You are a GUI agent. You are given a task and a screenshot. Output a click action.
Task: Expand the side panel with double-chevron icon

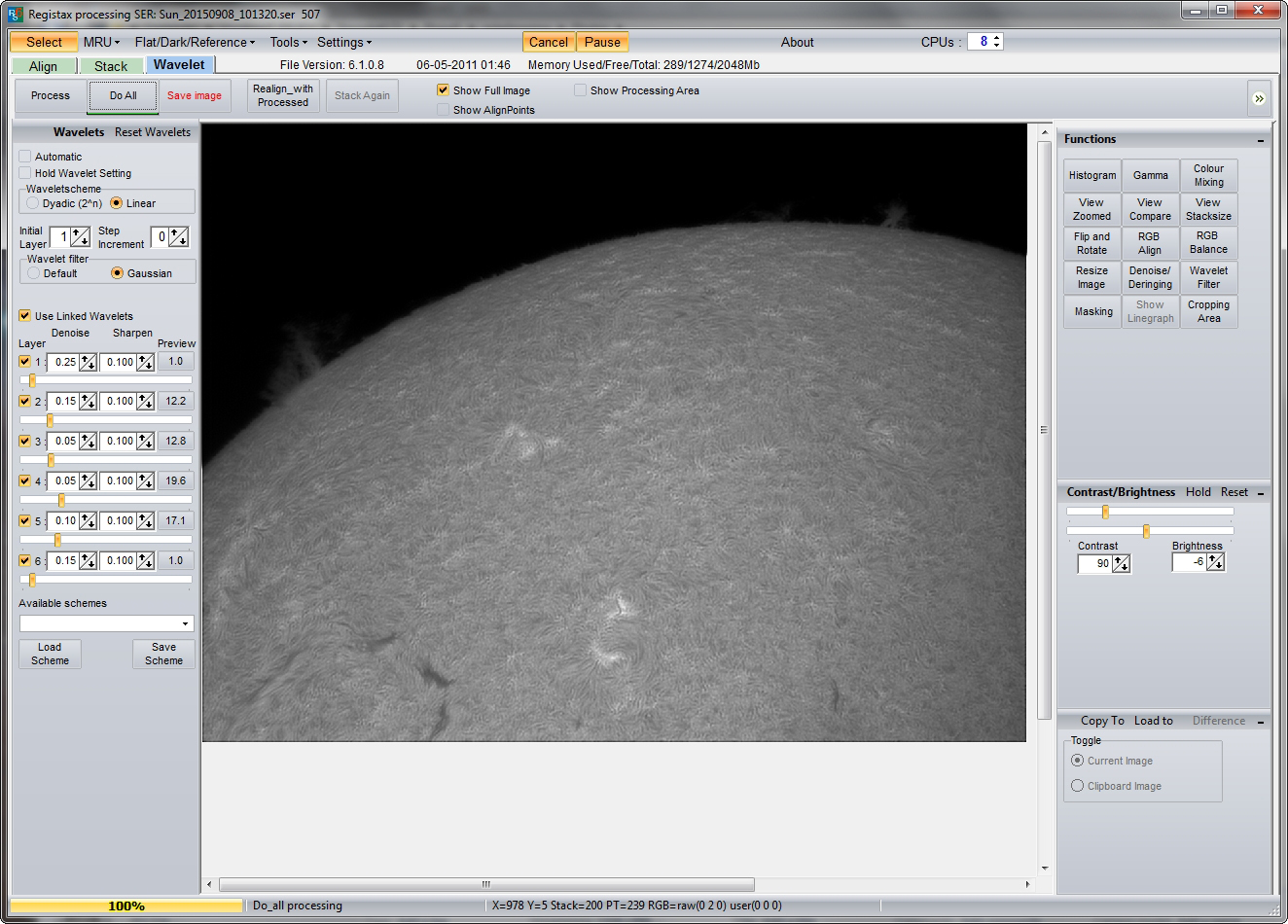(x=1259, y=98)
